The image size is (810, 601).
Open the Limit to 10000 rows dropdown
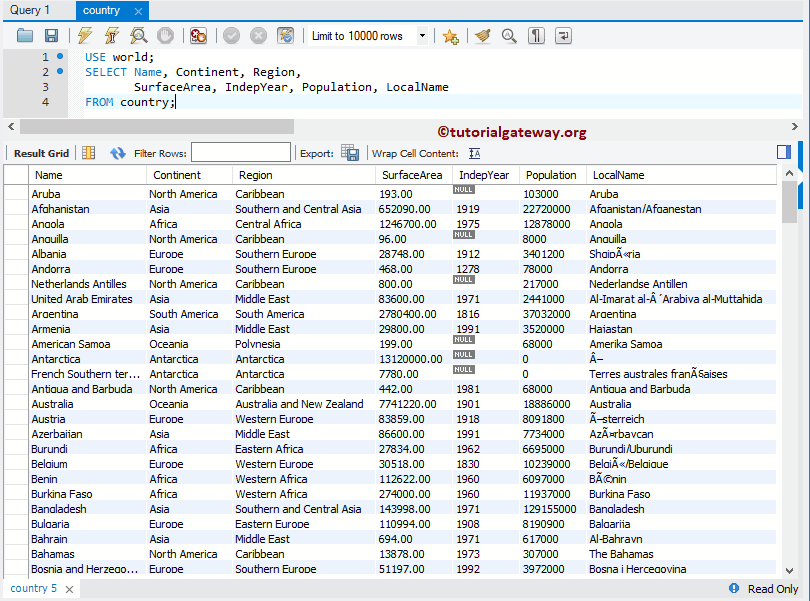pyautogui.click(x=422, y=36)
